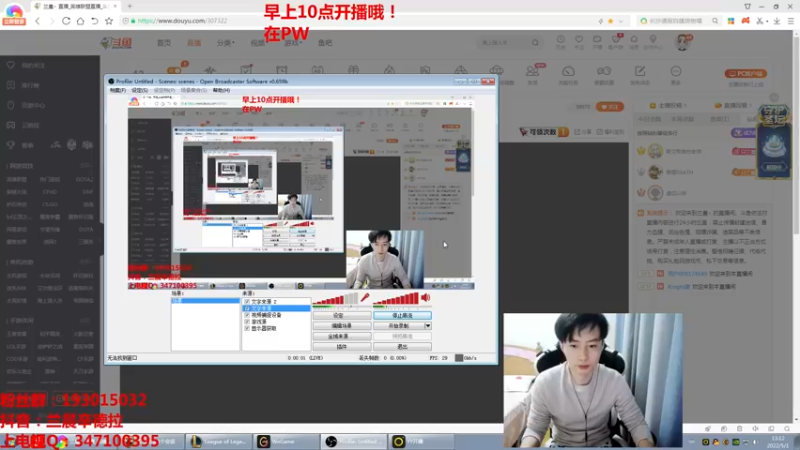
Task: Click OBS 编辑场景 button
Action: pos(342,326)
